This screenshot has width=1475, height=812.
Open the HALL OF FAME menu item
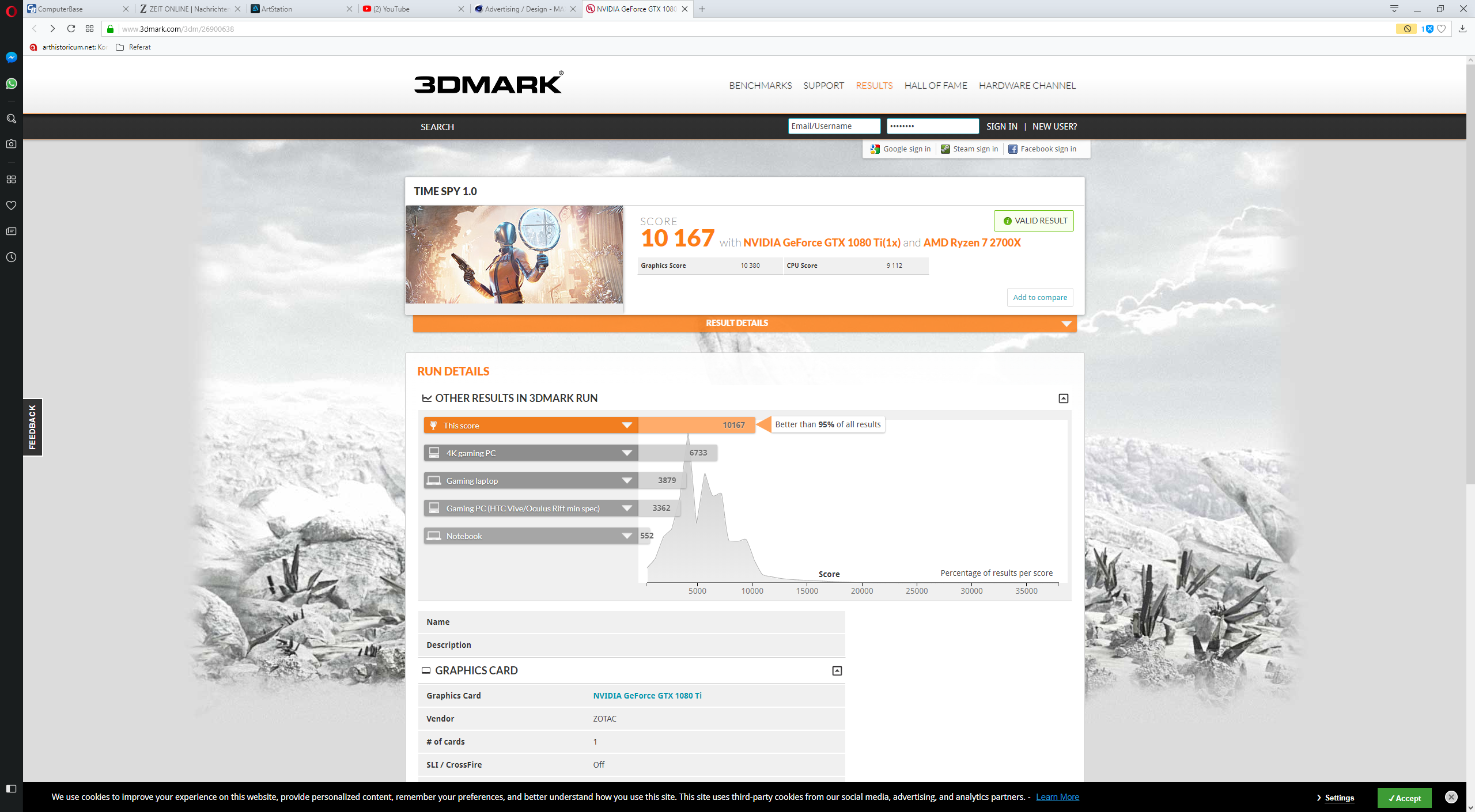935,85
